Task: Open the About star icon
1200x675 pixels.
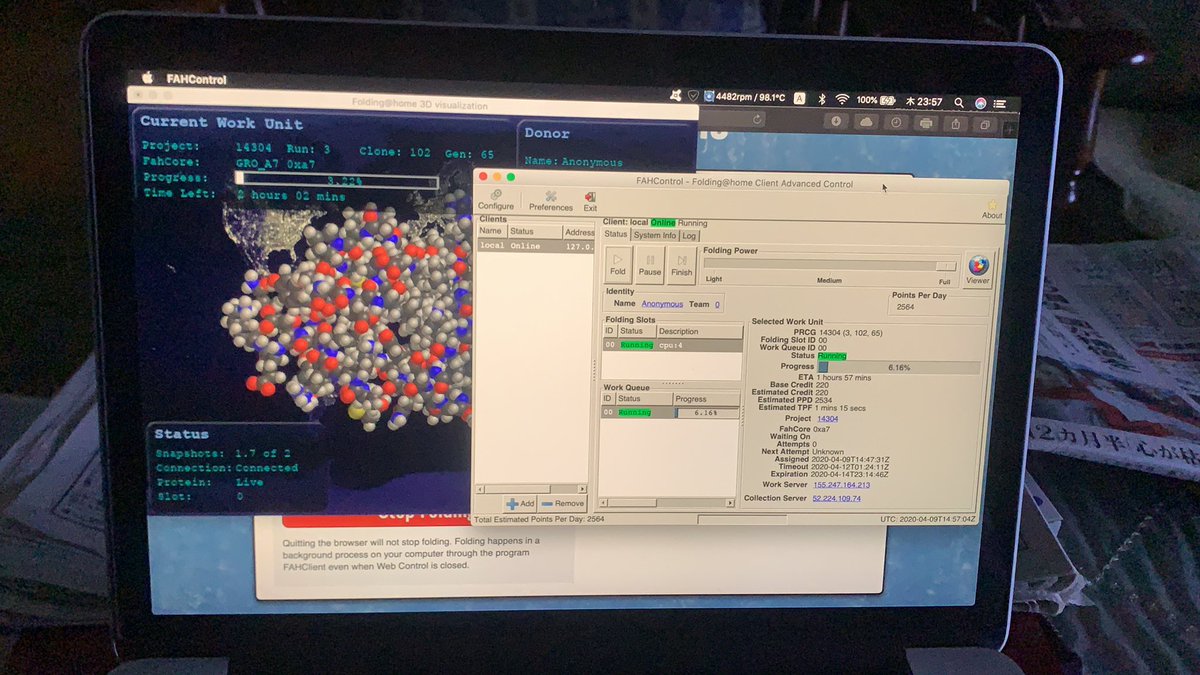Action: click(992, 209)
